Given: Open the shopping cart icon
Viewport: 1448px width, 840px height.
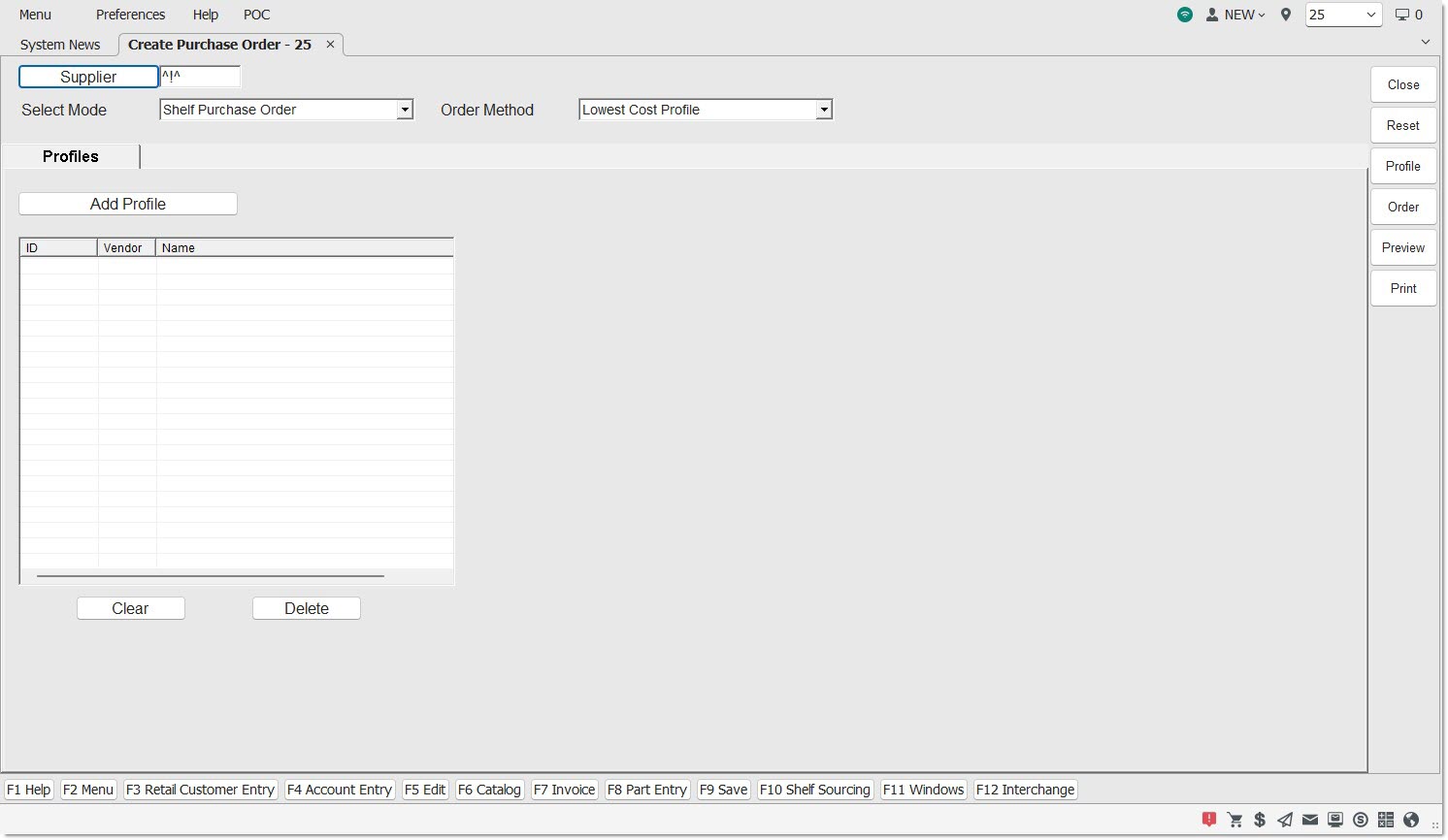Looking at the screenshot, I should coord(1234,820).
